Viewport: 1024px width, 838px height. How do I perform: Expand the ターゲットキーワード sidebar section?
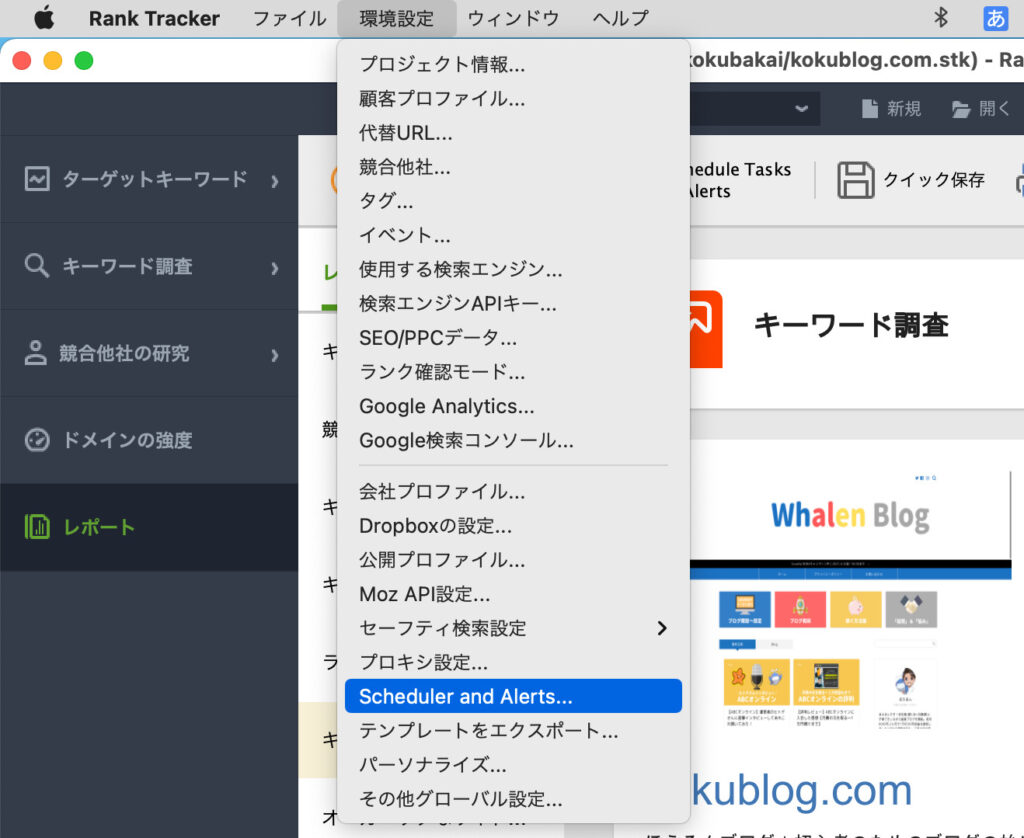pos(275,181)
